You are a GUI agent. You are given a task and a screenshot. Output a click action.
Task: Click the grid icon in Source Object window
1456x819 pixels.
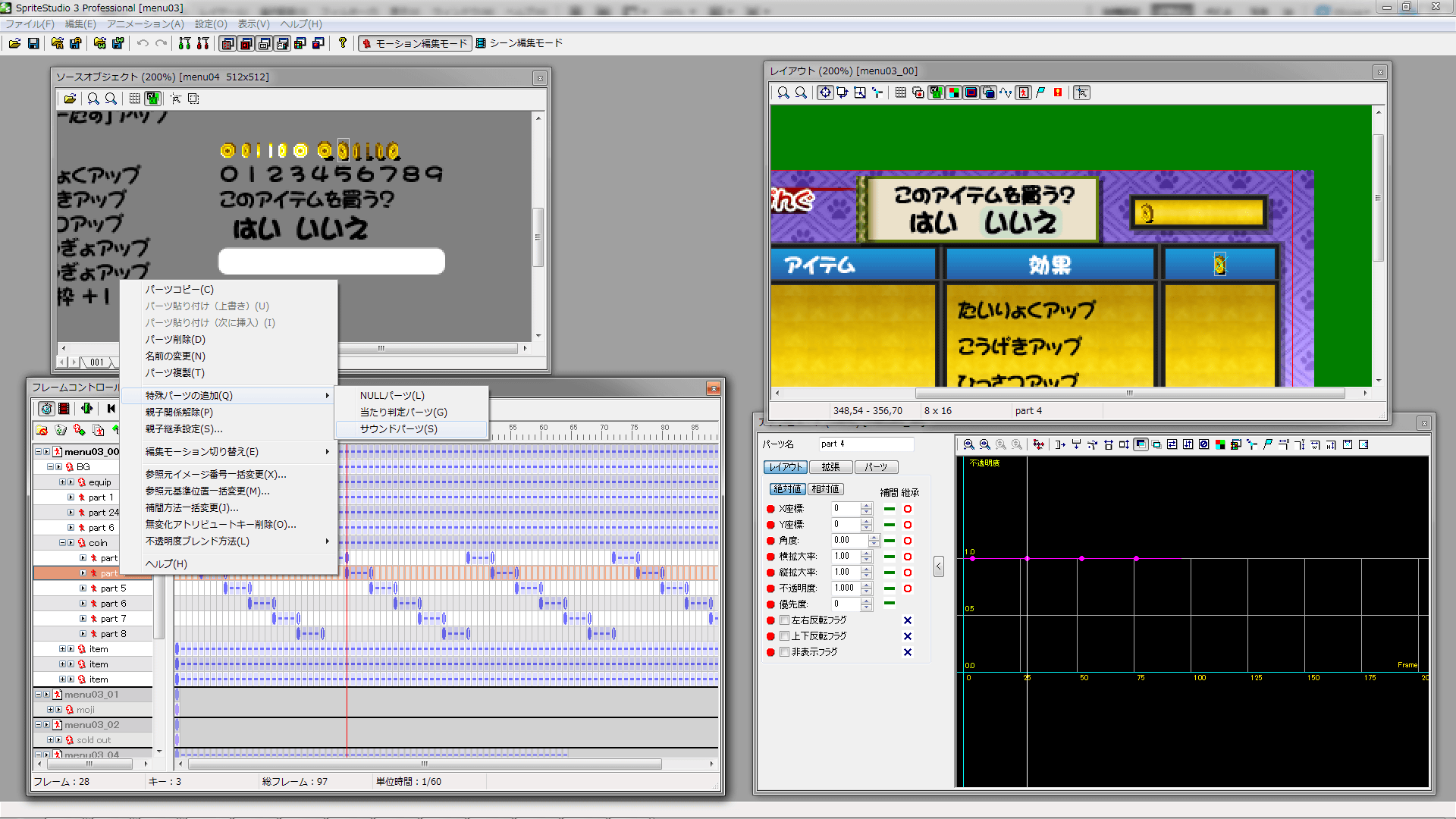pyautogui.click(x=135, y=99)
